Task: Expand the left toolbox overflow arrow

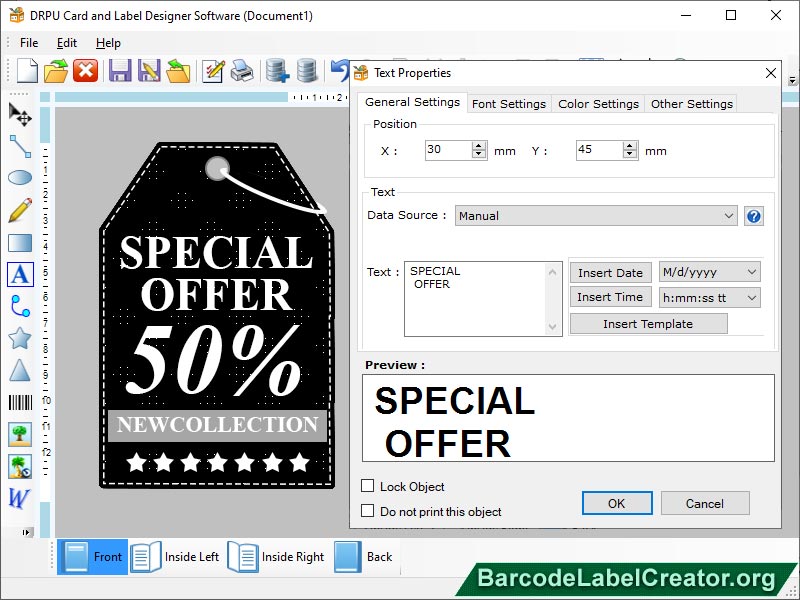Action: pyautogui.click(x=27, y=533)
